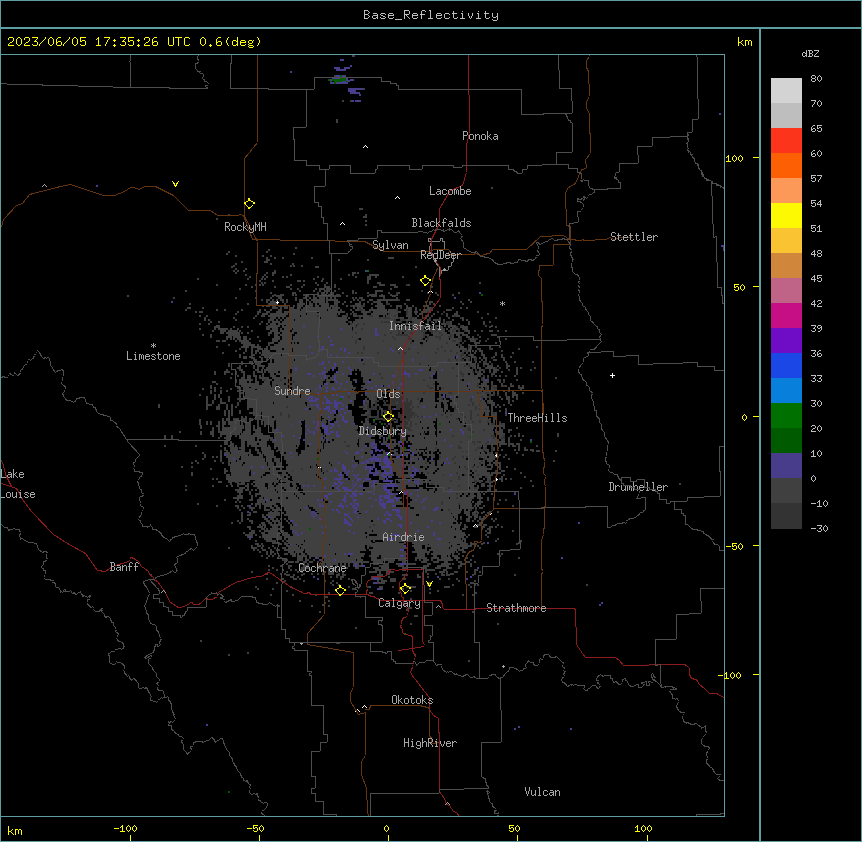Click the Strathmore town label
The width and height of the screenshot is (862, 842).
click(516, 608)
